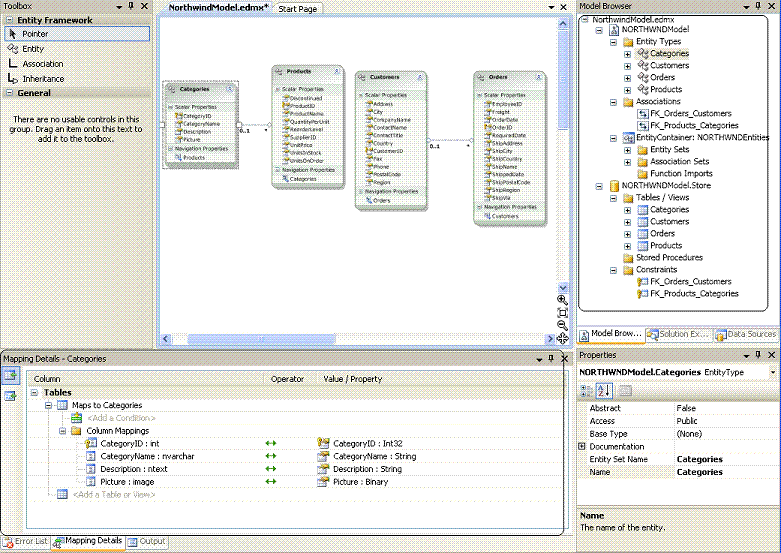
Task: Click the pan thumbnail viewer icon
Action: pos(562,338)
